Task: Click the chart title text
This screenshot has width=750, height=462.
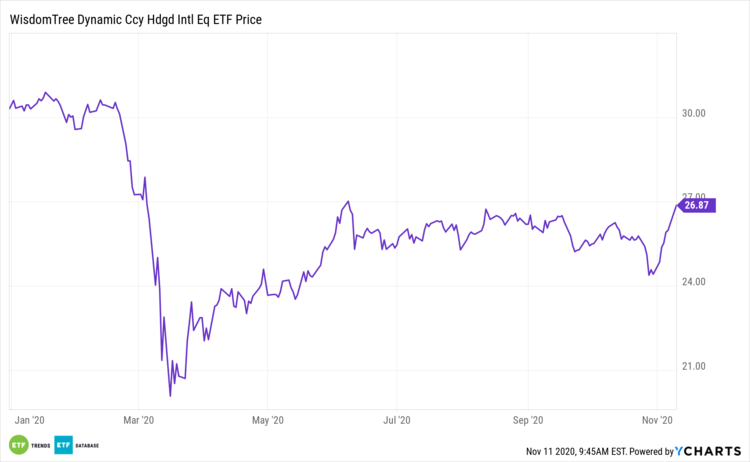Action: click(x=135, y=19)
